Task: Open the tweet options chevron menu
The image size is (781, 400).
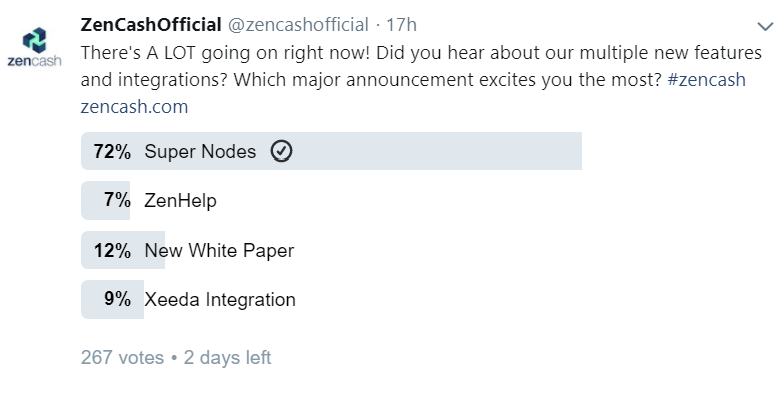Action: pyautogui.click(x=765, y=26)
